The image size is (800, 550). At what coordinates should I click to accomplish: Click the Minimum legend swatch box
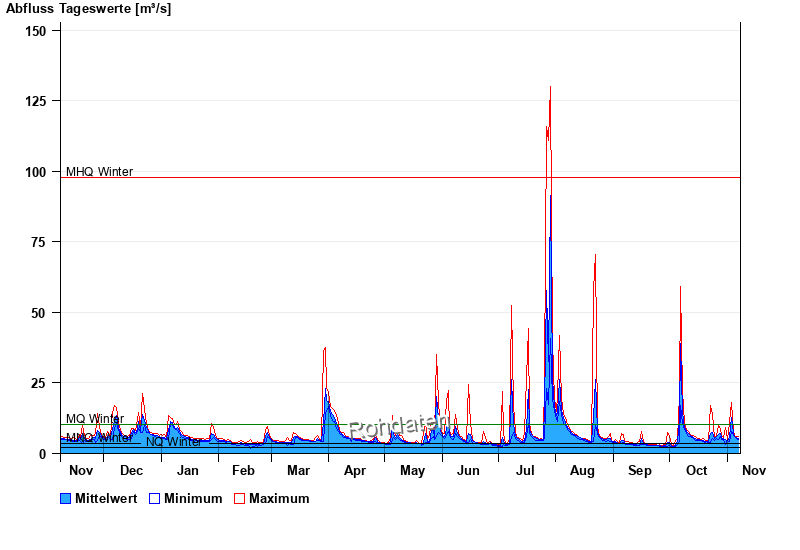[x=155, y=498]
